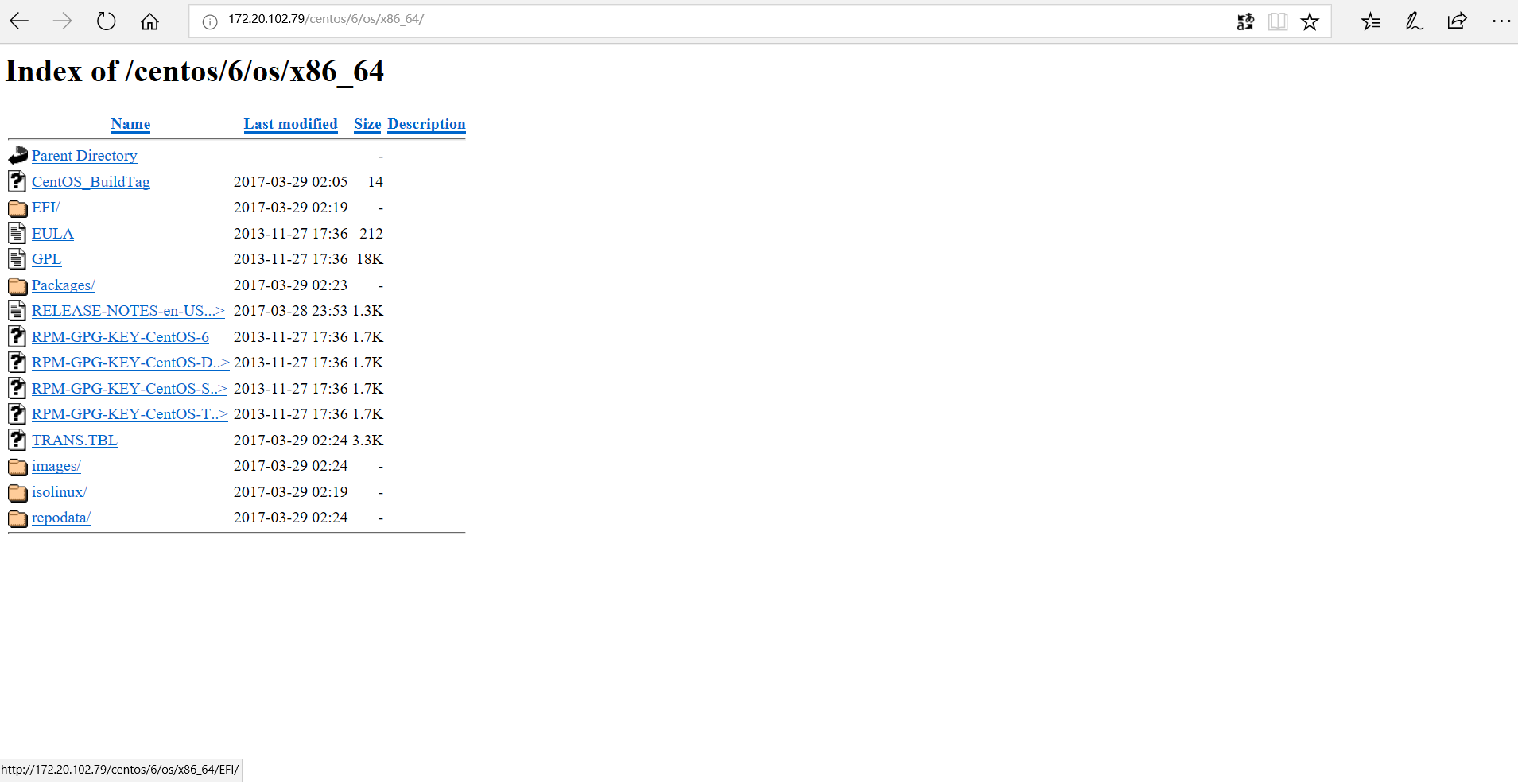The height and width of the screenshot is (784, 1518).
Task: Open the translate page icon
Action: click(1245, 21)
